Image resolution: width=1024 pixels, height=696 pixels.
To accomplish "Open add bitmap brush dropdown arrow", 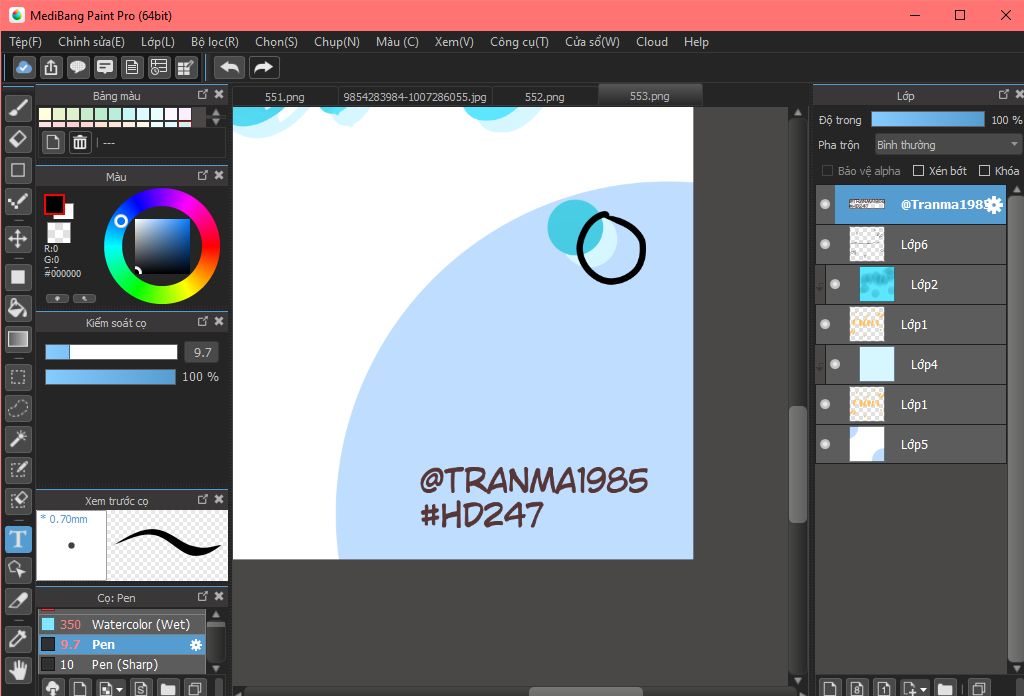I will pos(120,689).
